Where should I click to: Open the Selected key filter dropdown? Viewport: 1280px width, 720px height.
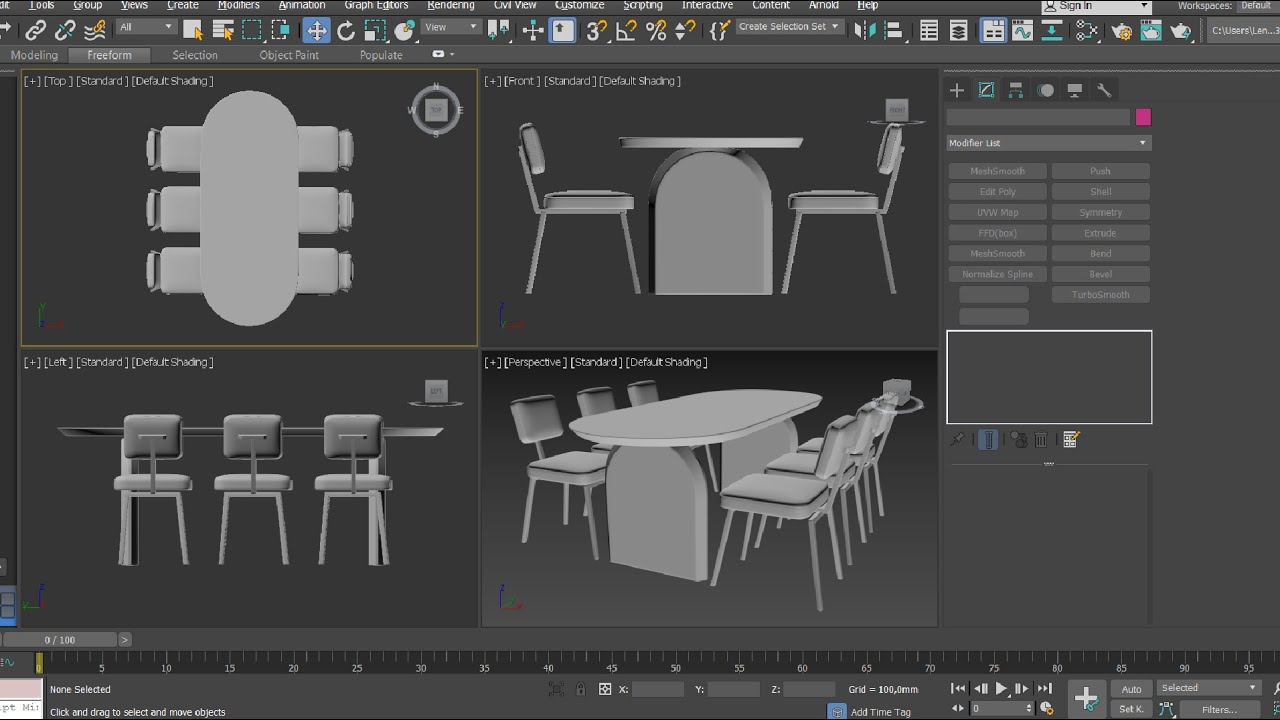click(1208, 688)
